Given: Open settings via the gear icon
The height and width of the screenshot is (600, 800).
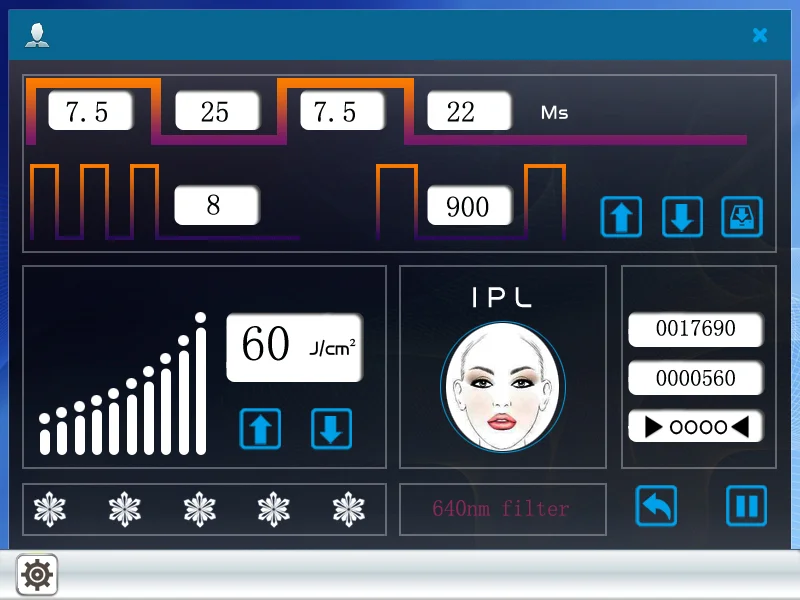Looking at the screenshot, I should [37, 574].
